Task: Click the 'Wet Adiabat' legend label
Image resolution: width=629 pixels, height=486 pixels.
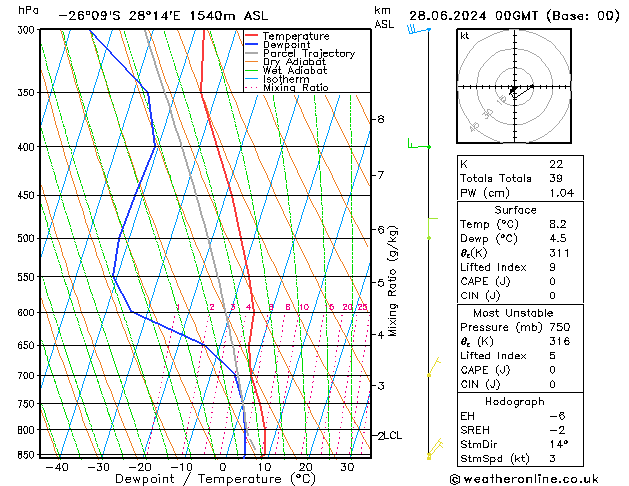Action: click(294, 70)
